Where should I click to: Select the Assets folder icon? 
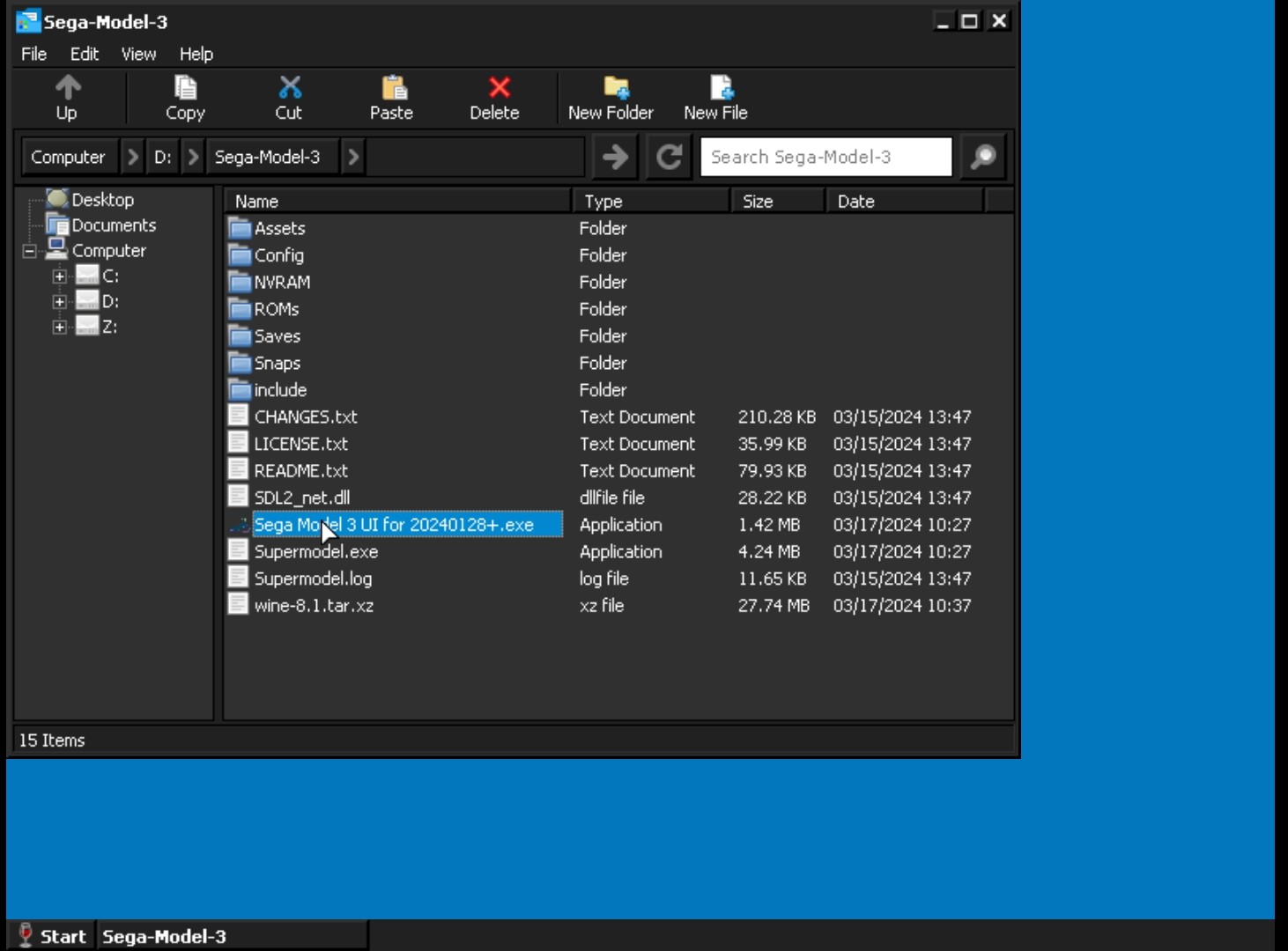[240, 228]
